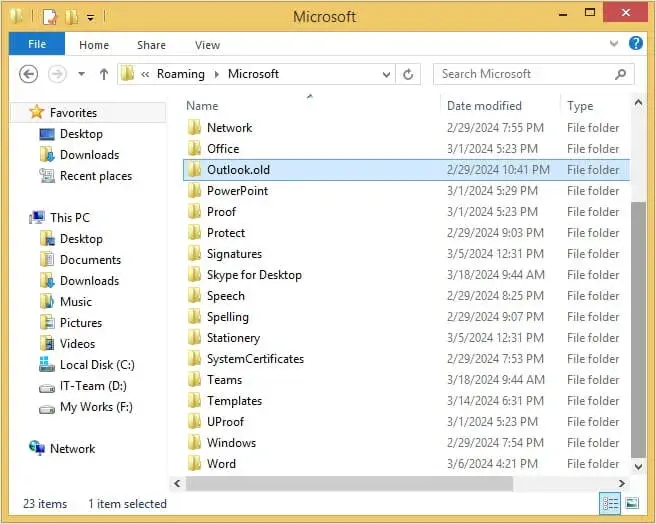Expand the ribbon with chevron
The width and height of the screenshot is (656, 524).
tap(614, 43)
